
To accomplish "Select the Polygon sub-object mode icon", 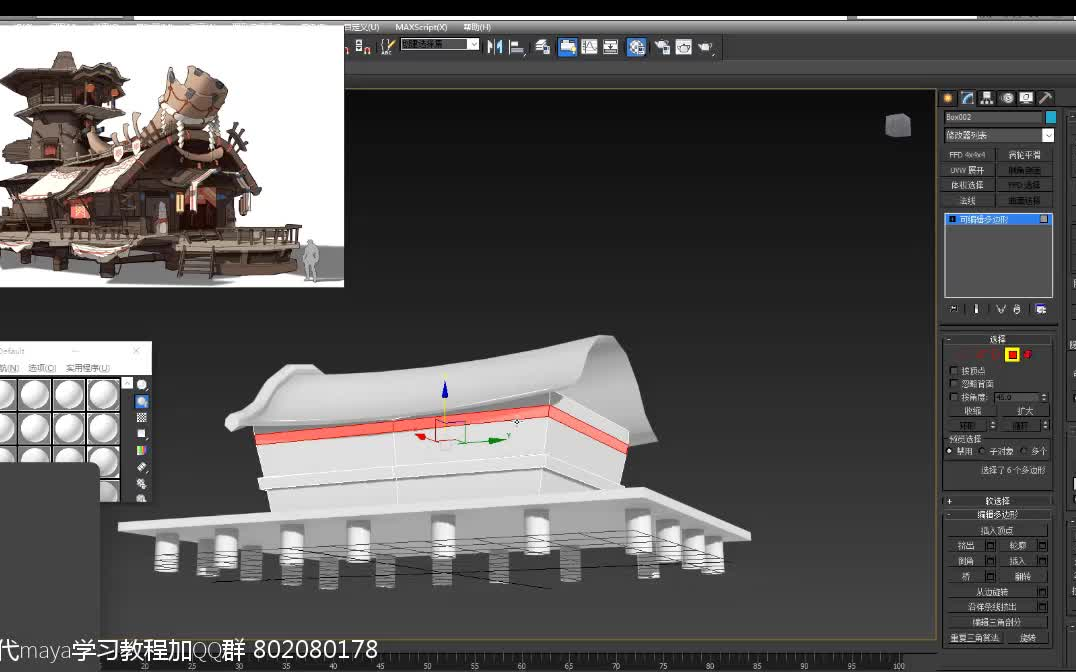I will [x=1011, y=354].
